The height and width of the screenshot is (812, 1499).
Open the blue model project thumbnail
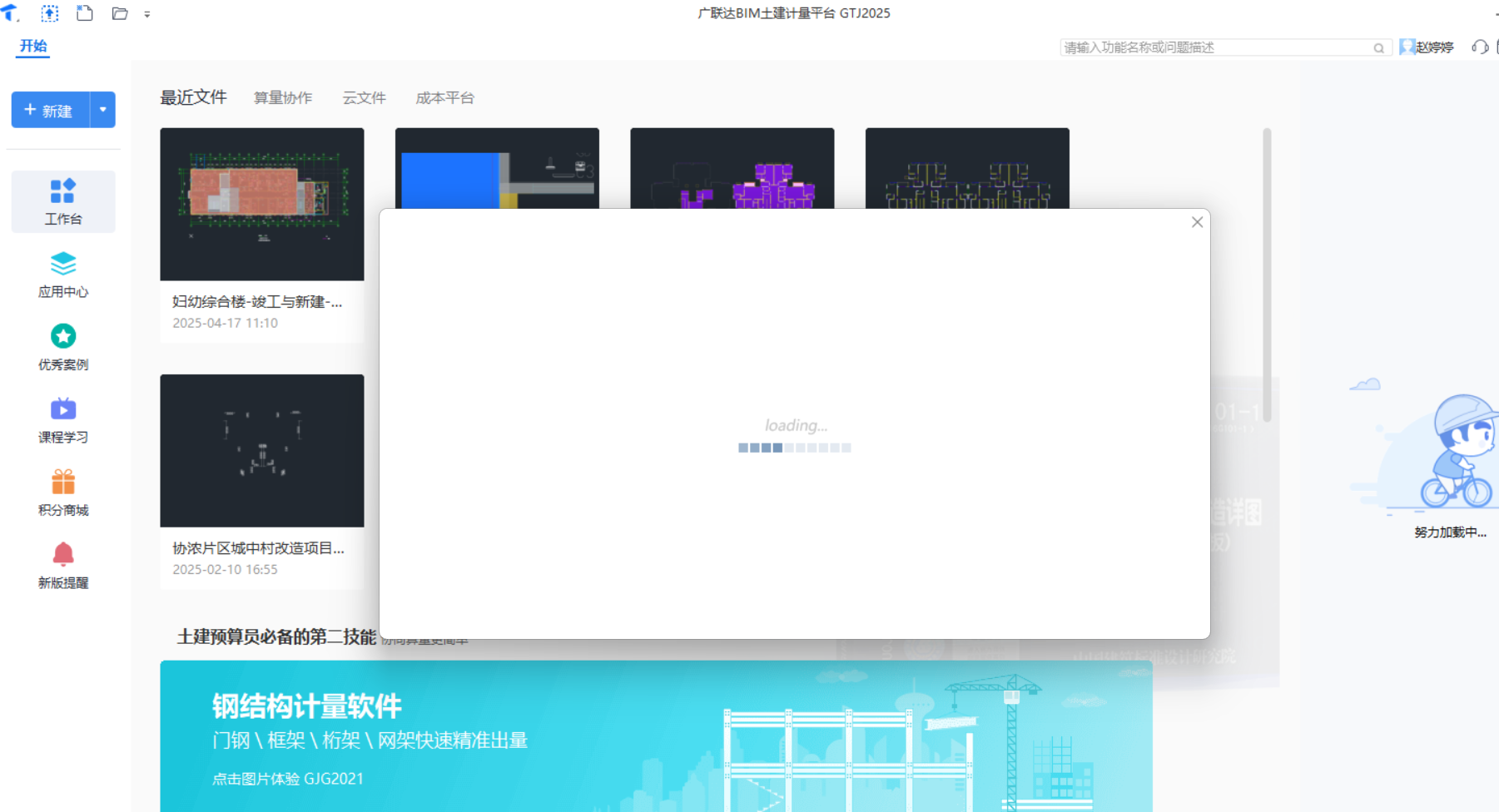(497, 168)
